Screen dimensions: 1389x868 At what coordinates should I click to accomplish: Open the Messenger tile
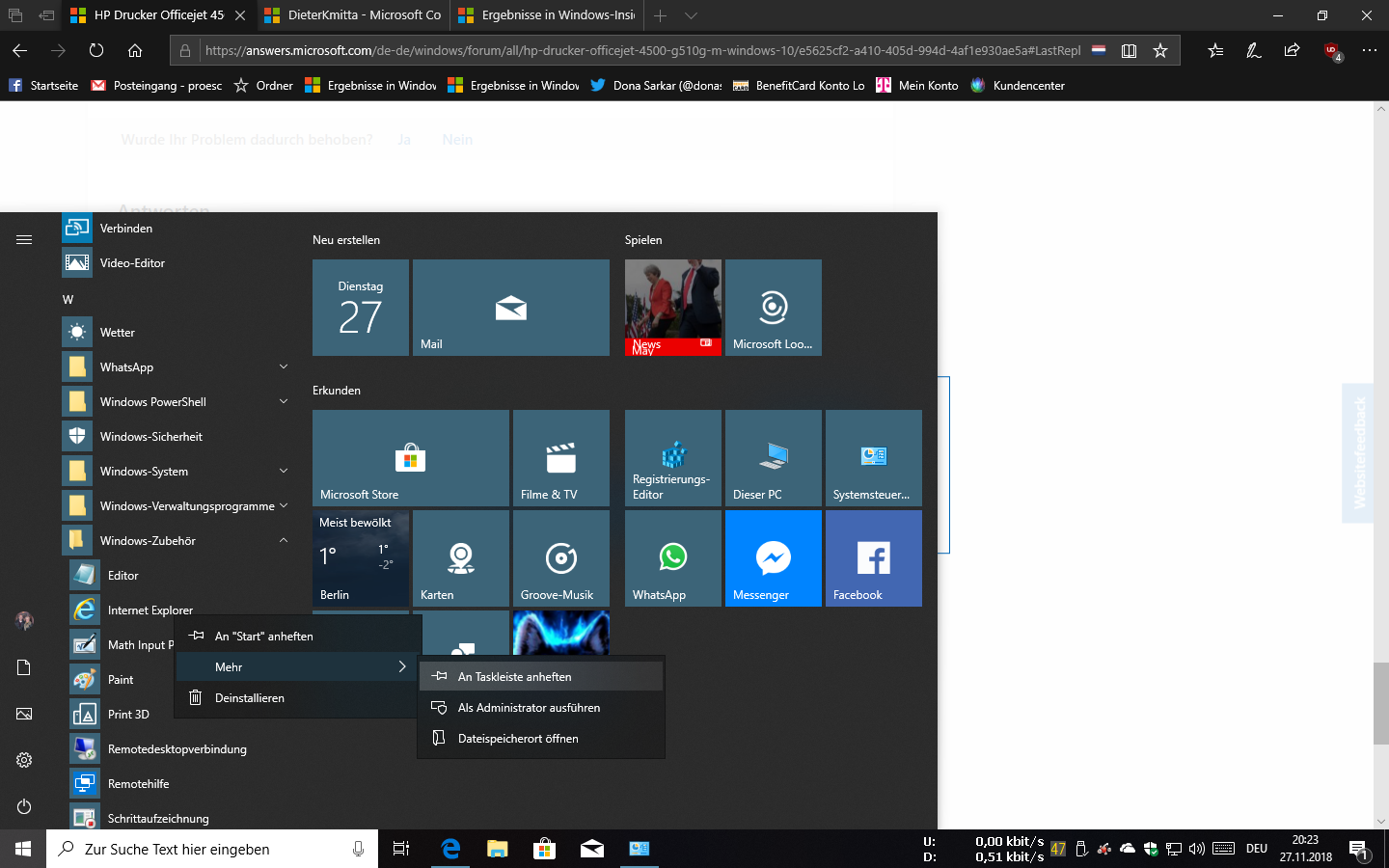tap(774, 558)
